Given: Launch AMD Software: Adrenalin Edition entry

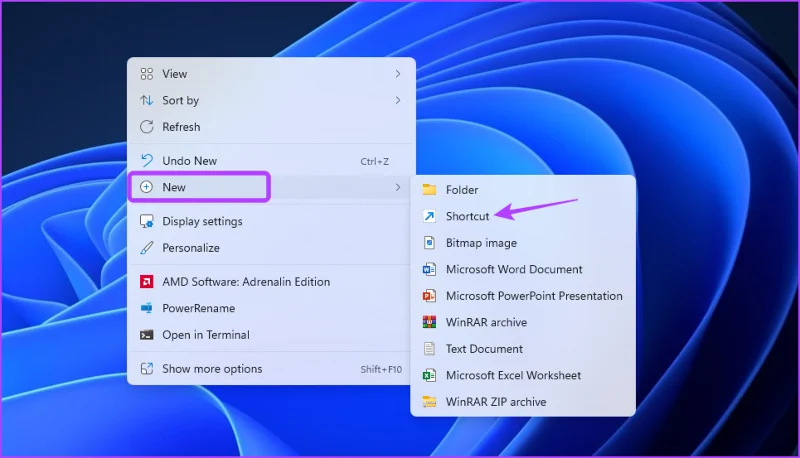Looking at the screenshot, I should click(271, 282).
